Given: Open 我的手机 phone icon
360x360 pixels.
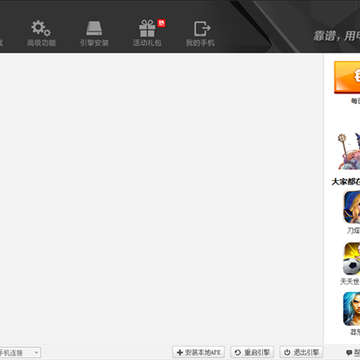Looking at the screenshot, I should point(202,29).
